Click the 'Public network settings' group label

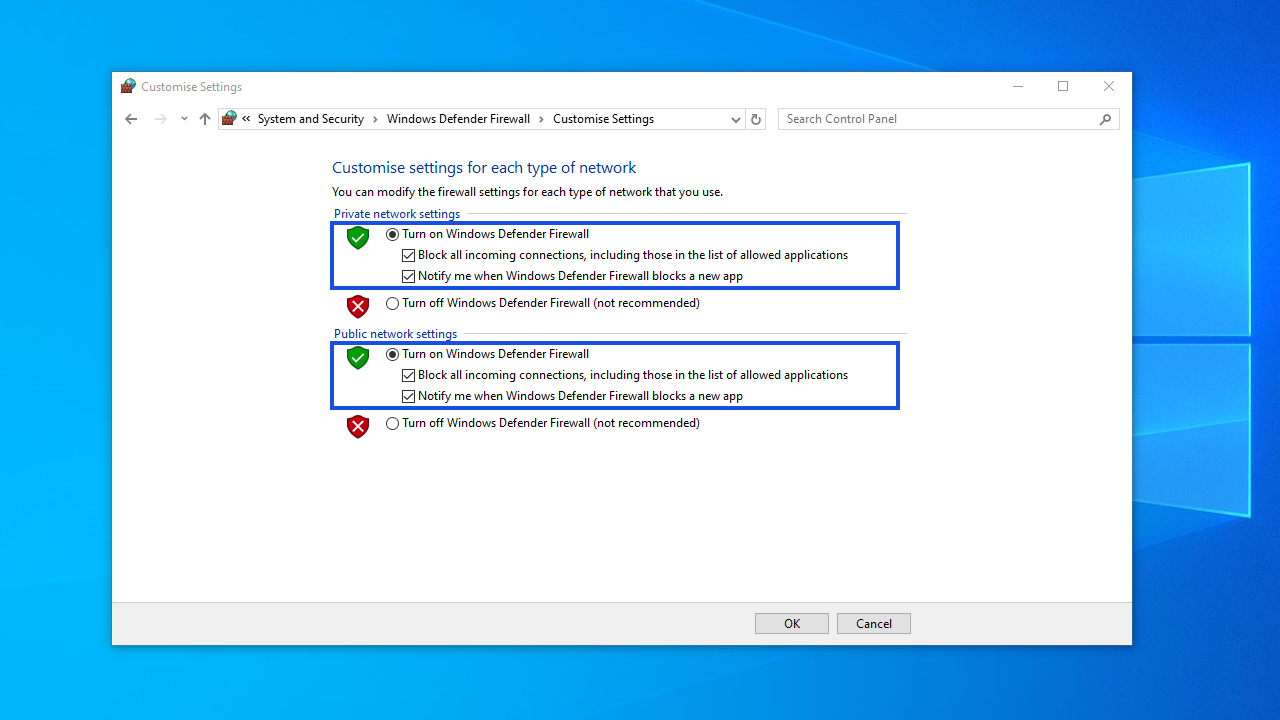tap(395, 334)
